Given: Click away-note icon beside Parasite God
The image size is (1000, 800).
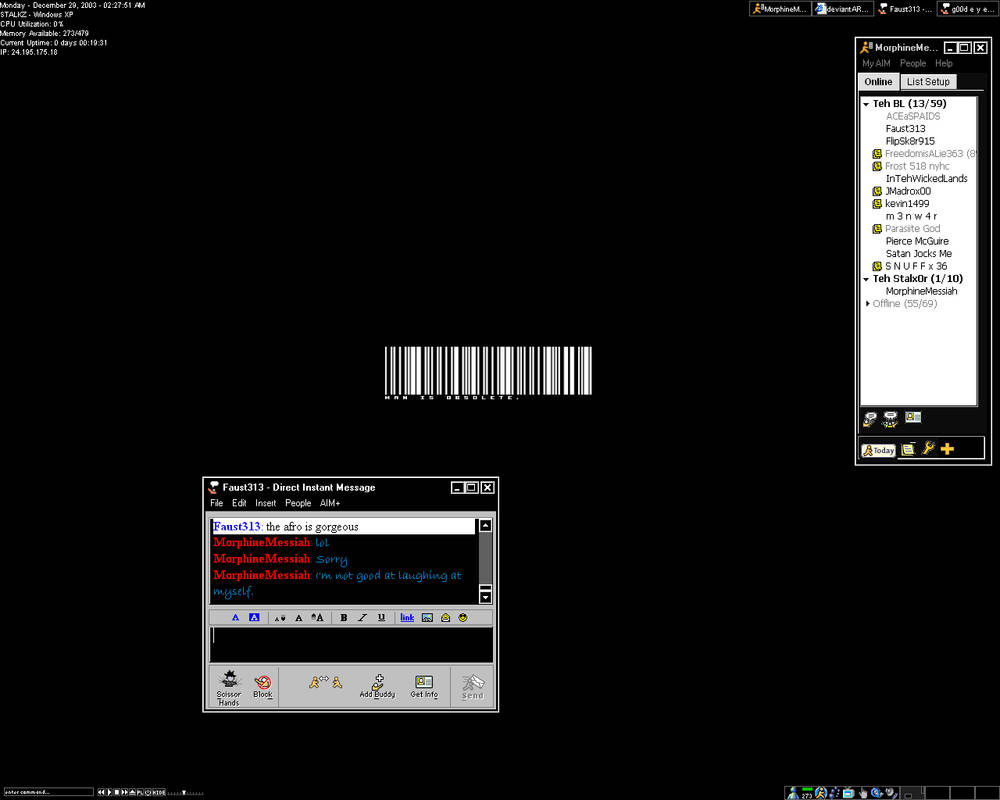Looking at the screenshot, I should pos(878,228).
